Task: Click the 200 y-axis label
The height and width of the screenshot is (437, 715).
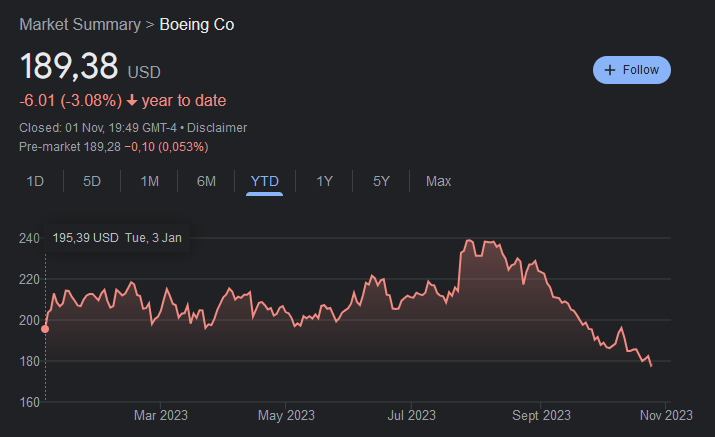Action: pos(29,320)
